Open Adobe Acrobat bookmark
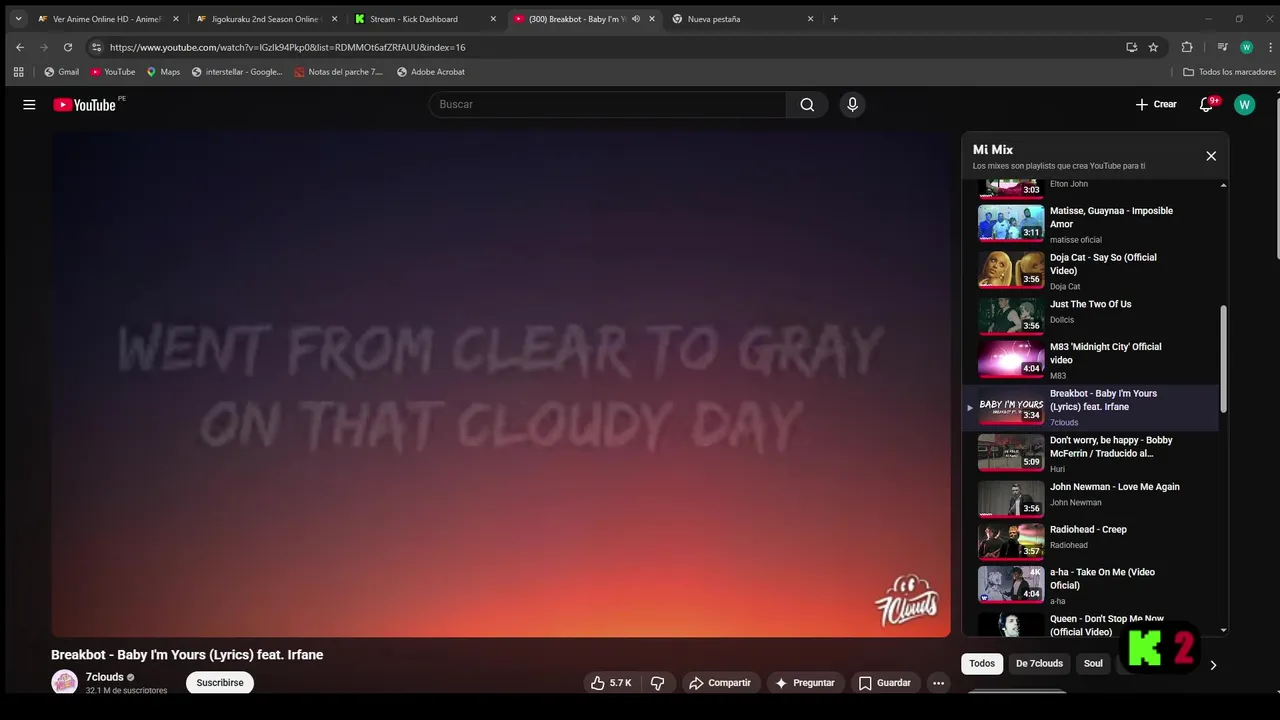Viewport: 1280px width, 720px height. click(x=431, y=72)
